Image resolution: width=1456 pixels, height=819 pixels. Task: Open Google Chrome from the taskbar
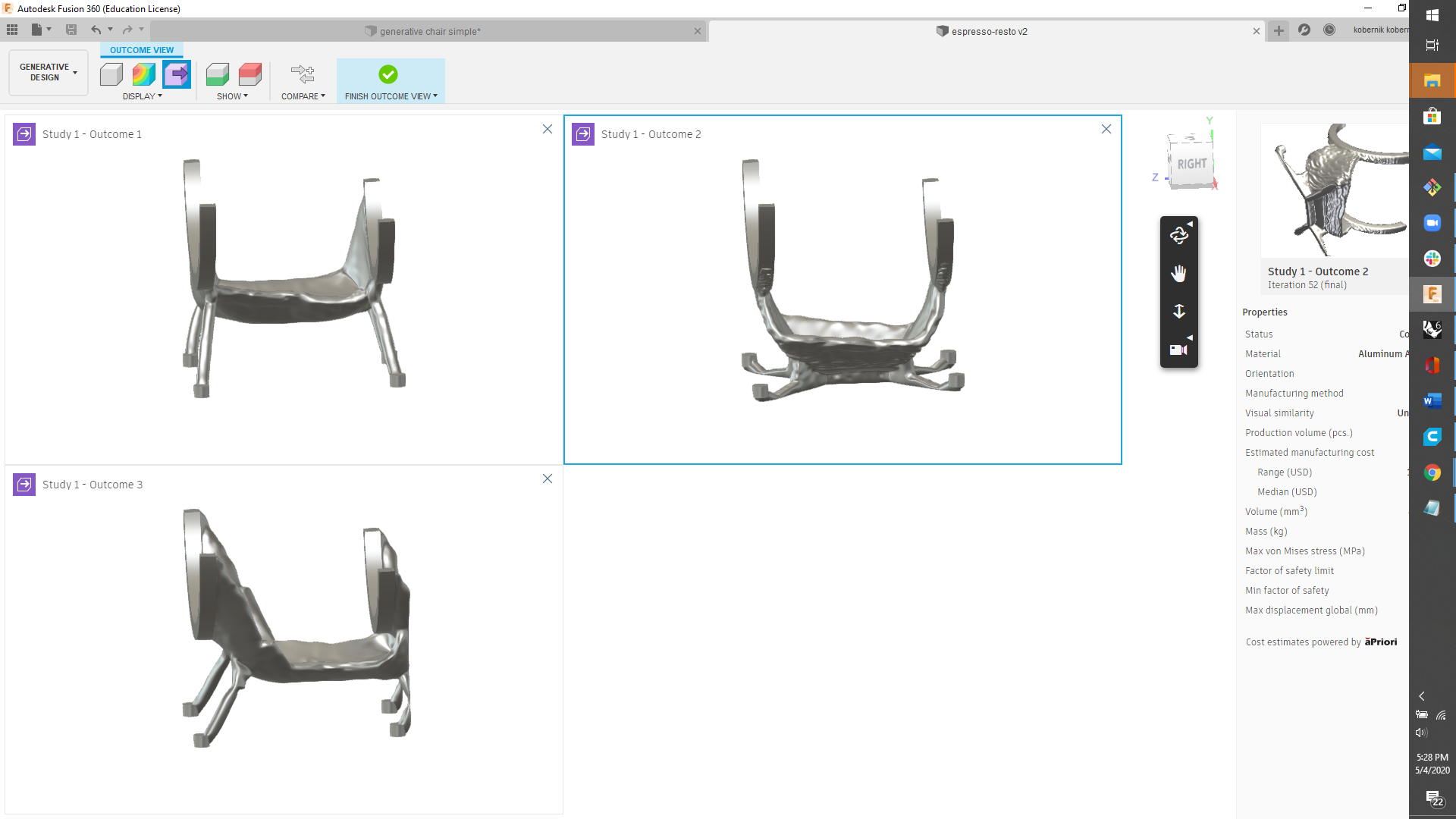coord(1432,472)
